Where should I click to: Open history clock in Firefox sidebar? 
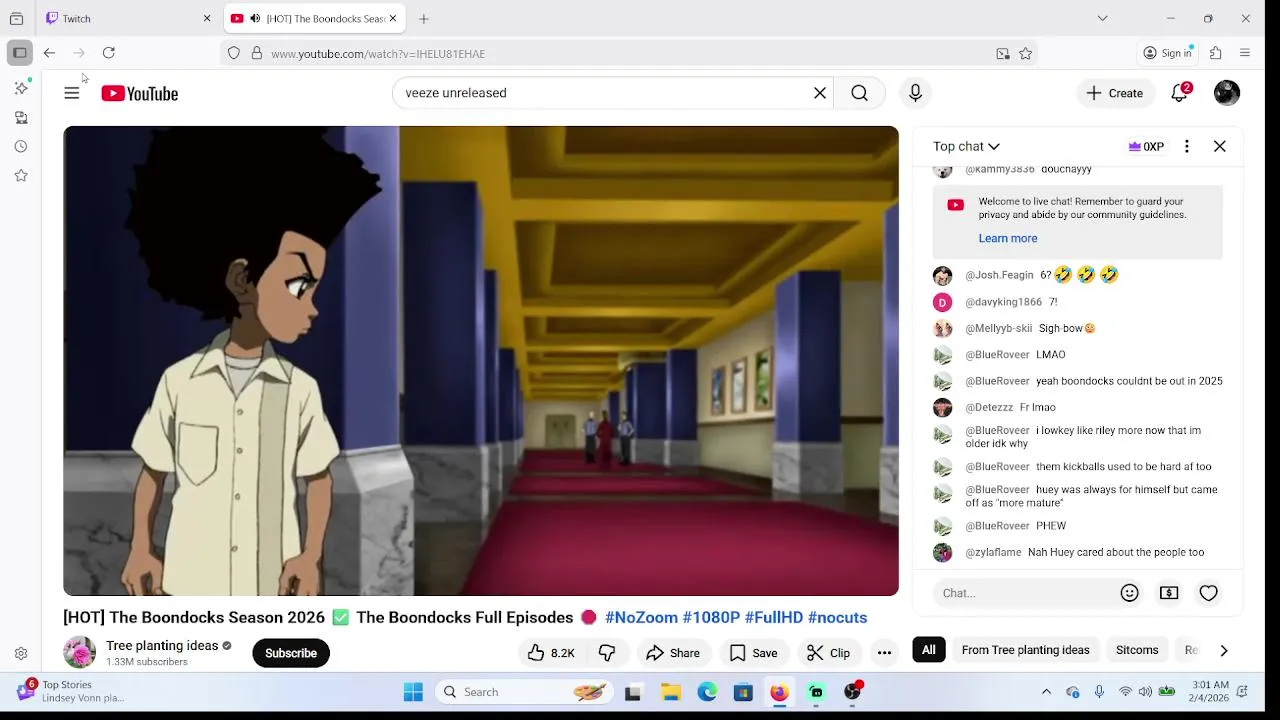pos(21,147)
